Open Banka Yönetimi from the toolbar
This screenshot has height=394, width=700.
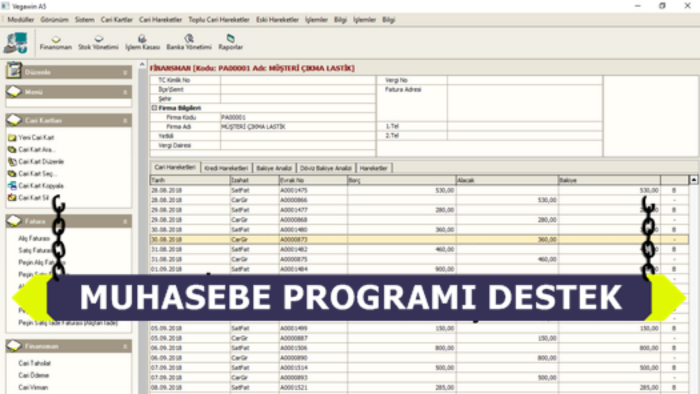[189, 42]
